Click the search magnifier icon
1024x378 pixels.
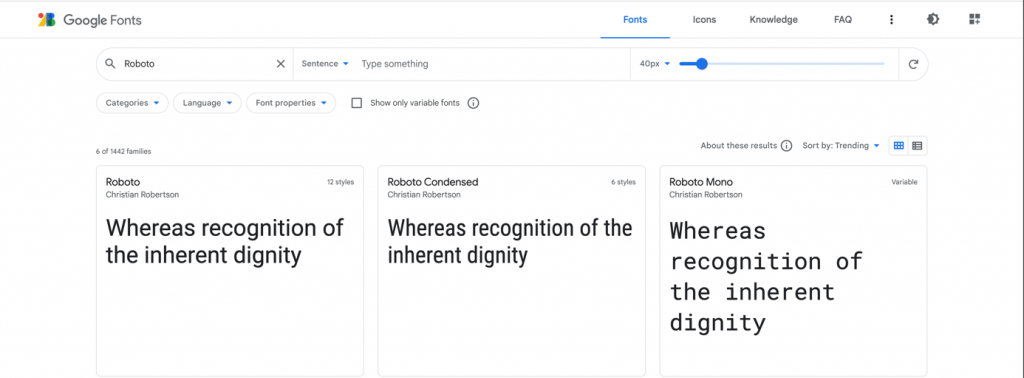[x=110, y=64]
